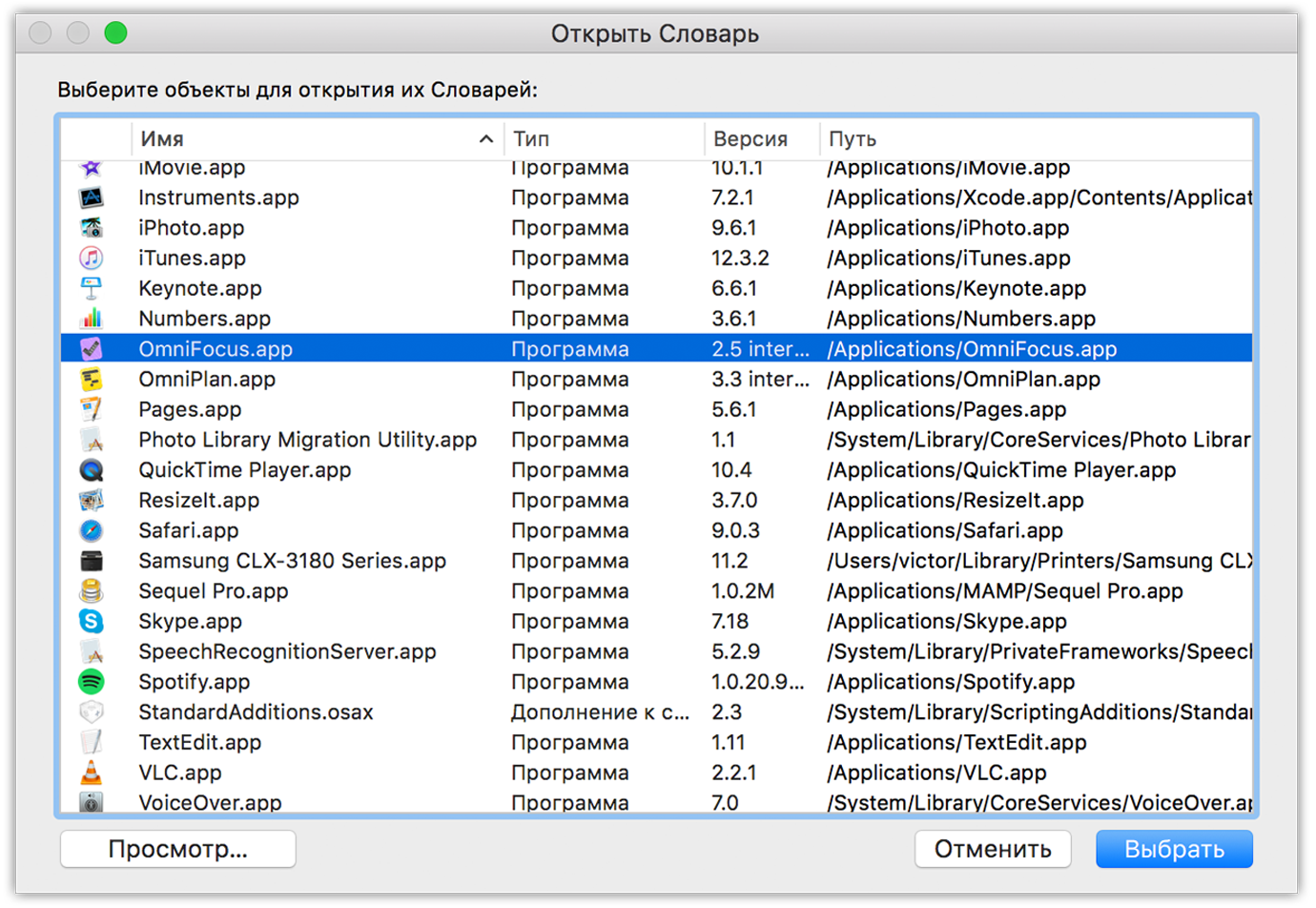Pick ResizeIt.app in the list

(x=198, y=500)
